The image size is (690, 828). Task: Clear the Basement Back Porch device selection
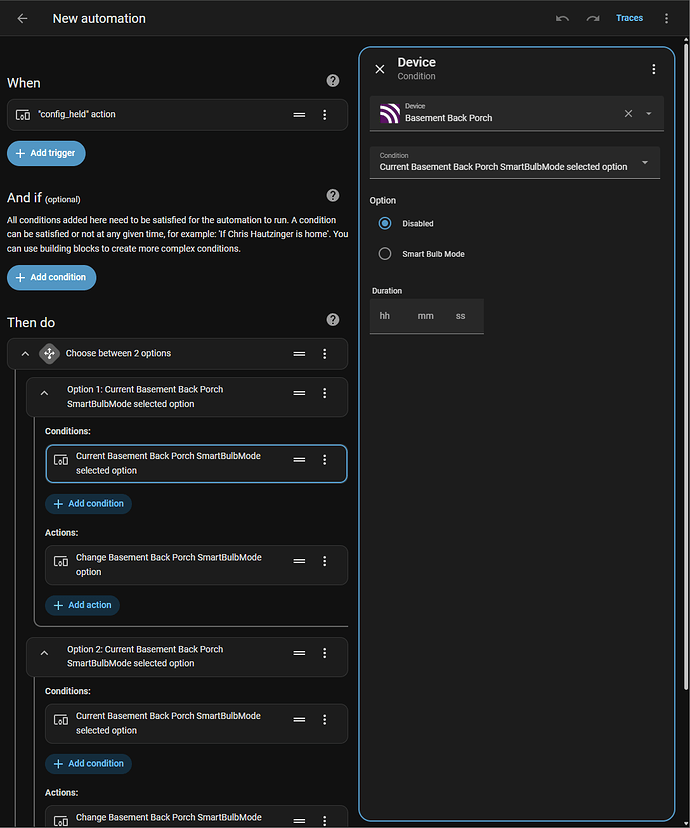[628, 113]
